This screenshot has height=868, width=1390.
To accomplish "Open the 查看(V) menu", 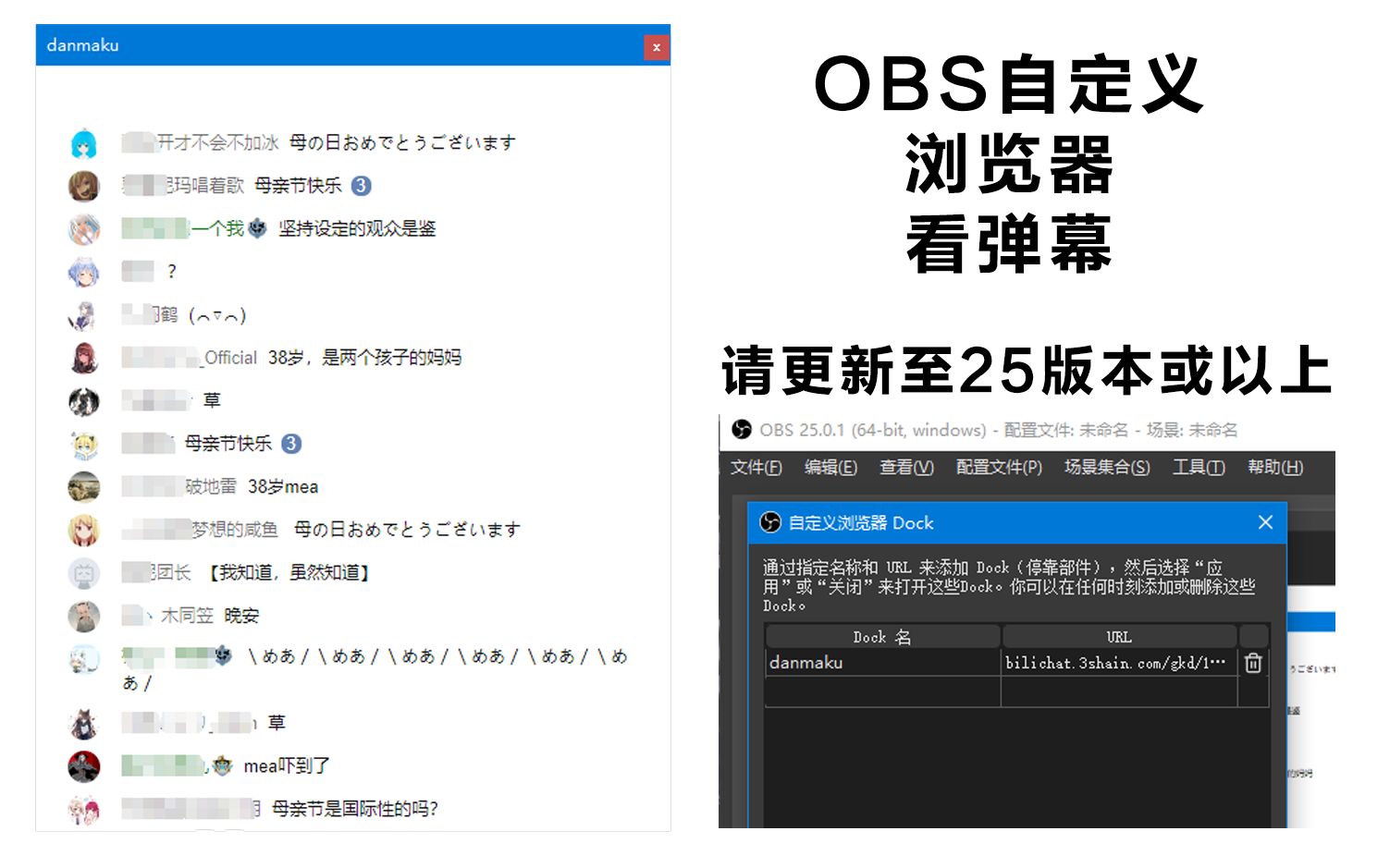I will [906, 468].
